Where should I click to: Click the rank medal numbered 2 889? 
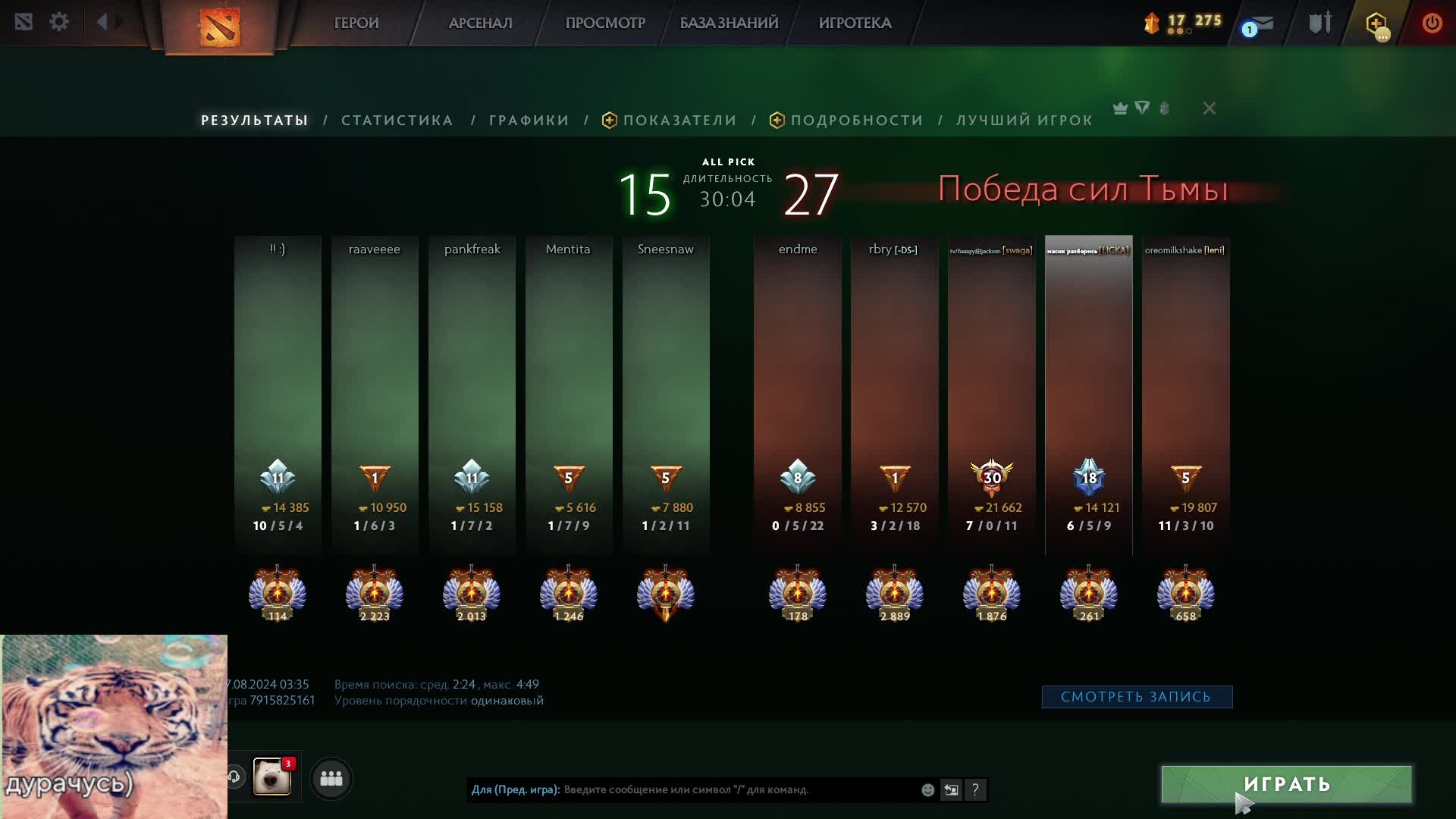(x=895, y=593)
